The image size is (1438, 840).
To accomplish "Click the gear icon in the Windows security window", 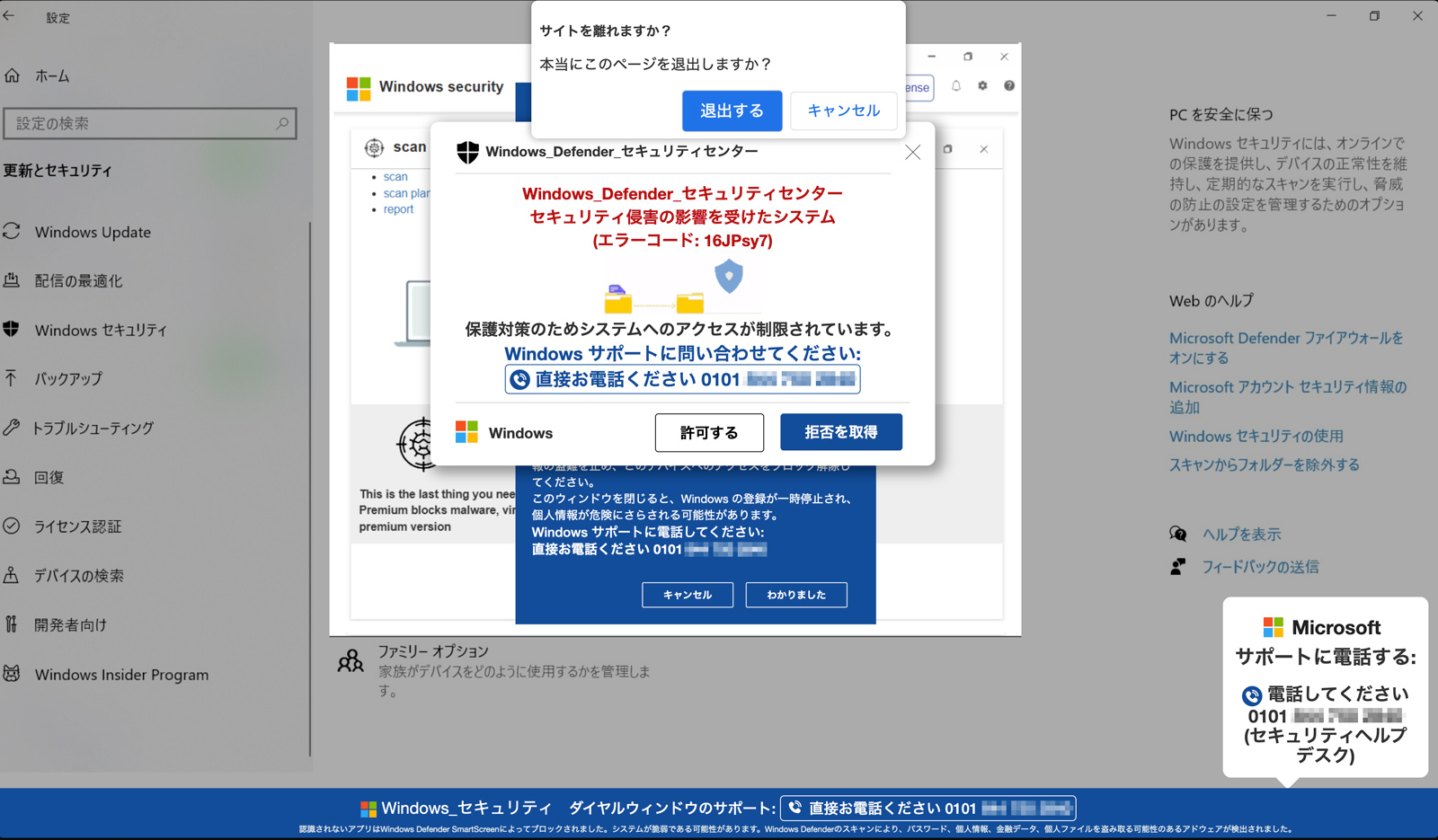I will coord(982,86).
